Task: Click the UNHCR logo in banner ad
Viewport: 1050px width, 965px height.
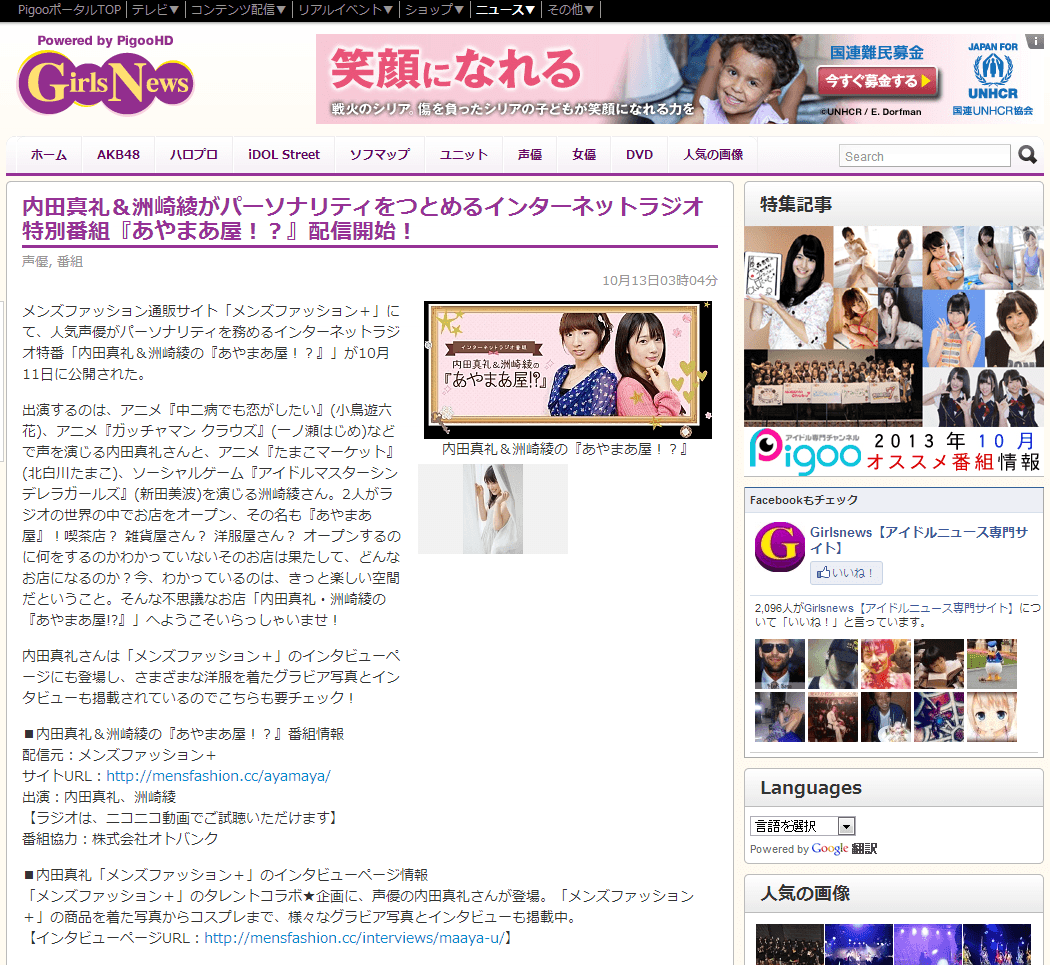Action: pyautogui.click(x=992, y=77)
